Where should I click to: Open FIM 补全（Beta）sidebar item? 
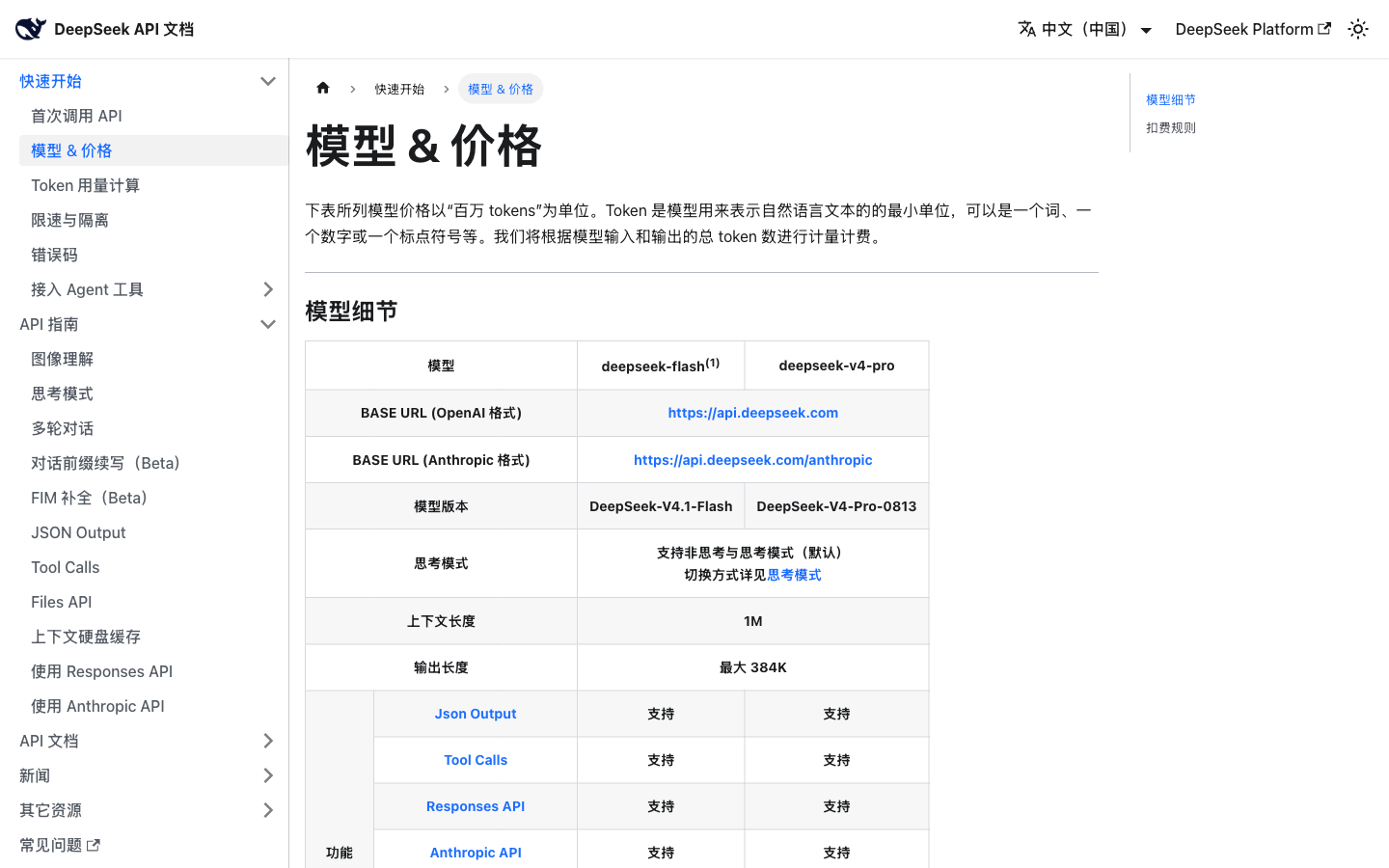(153, 498)
